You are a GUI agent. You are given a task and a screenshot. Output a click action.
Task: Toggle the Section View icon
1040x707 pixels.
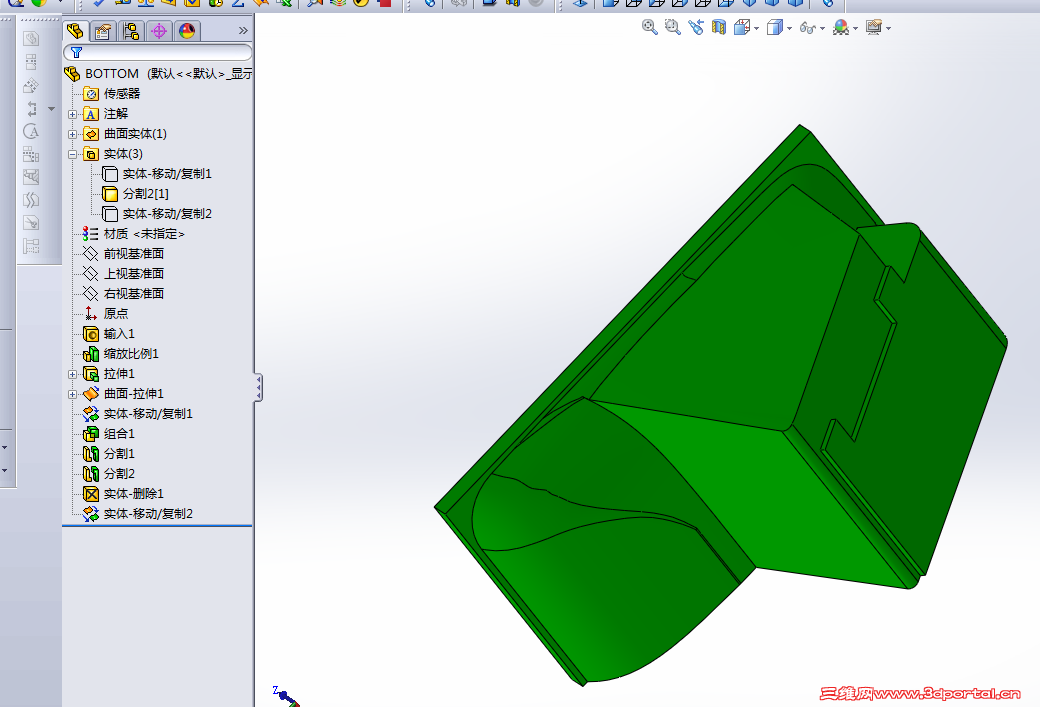pyautogui.click(x=718, y=27)
